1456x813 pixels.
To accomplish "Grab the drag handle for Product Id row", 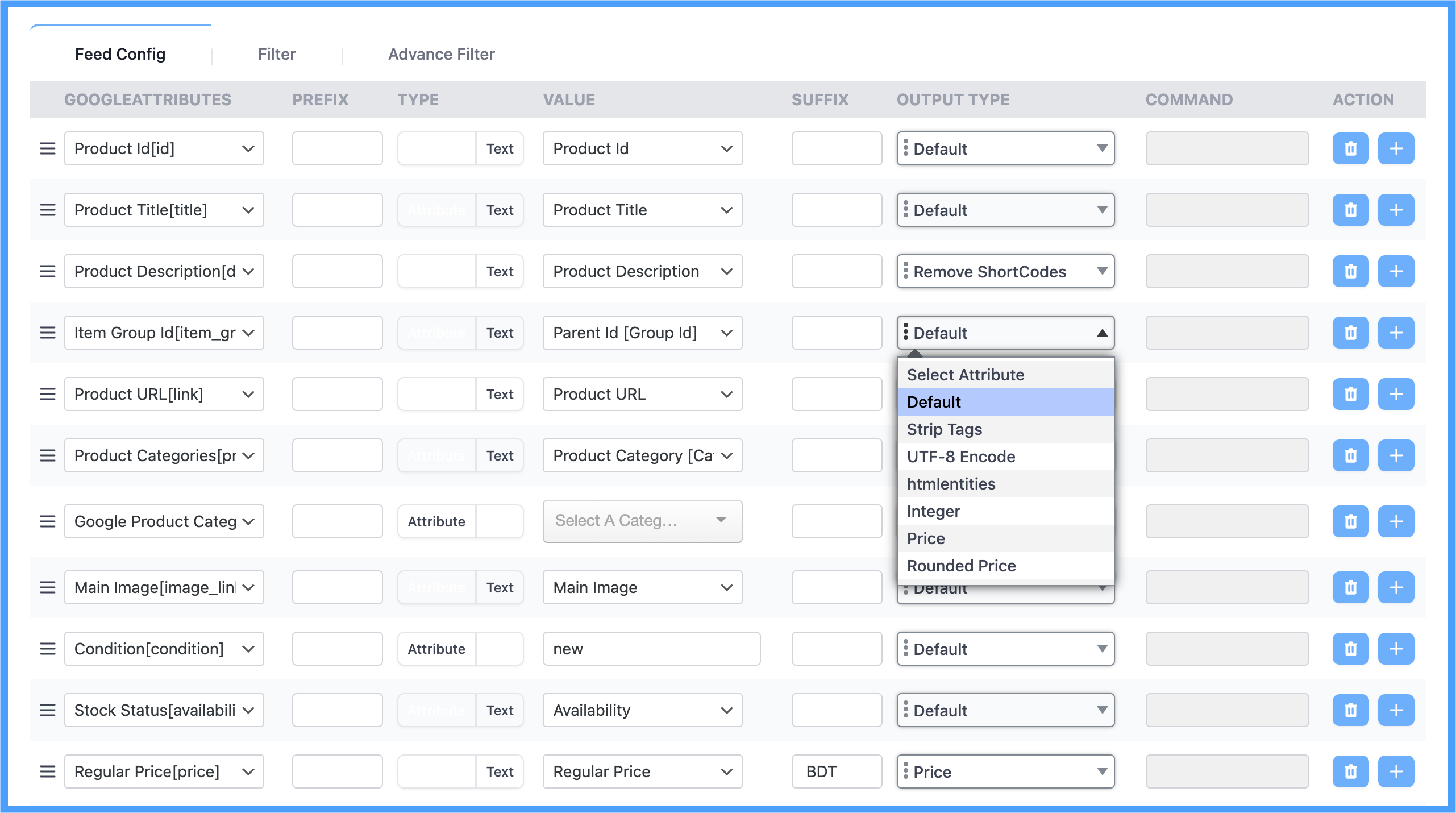I will click(x=48, y=148).
